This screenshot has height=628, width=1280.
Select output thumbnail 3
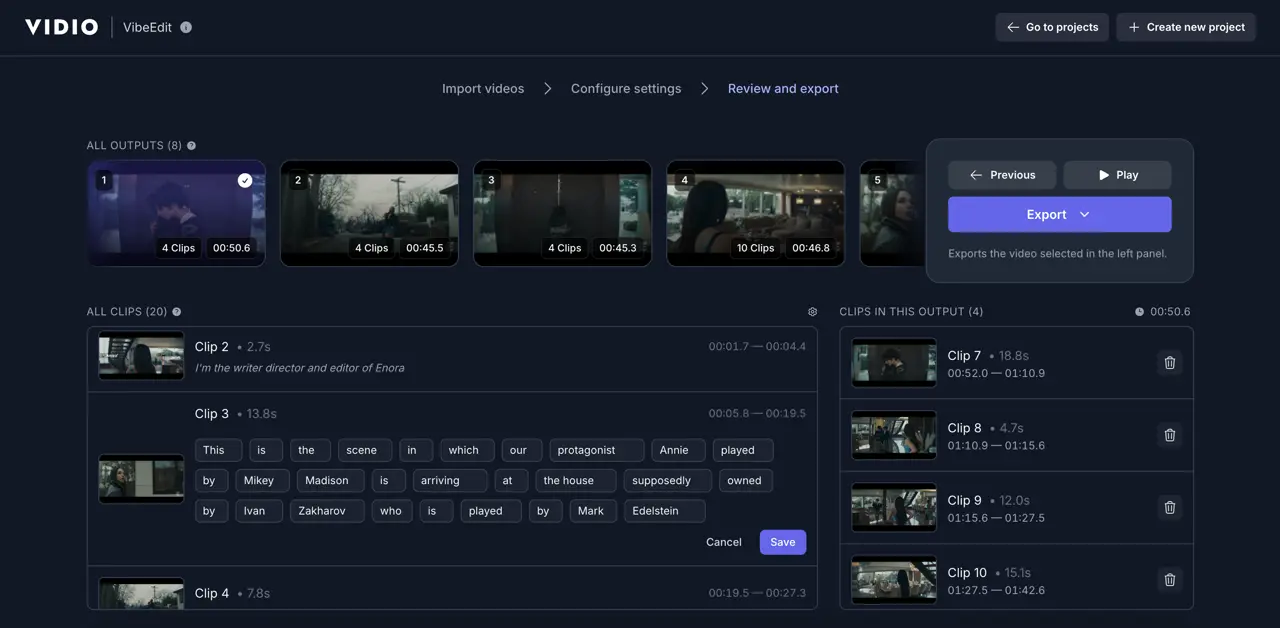click(562, 213)
